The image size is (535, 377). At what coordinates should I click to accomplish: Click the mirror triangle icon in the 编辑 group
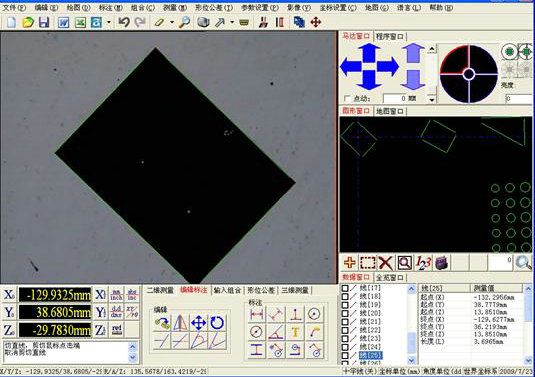(x=180, y=323)
